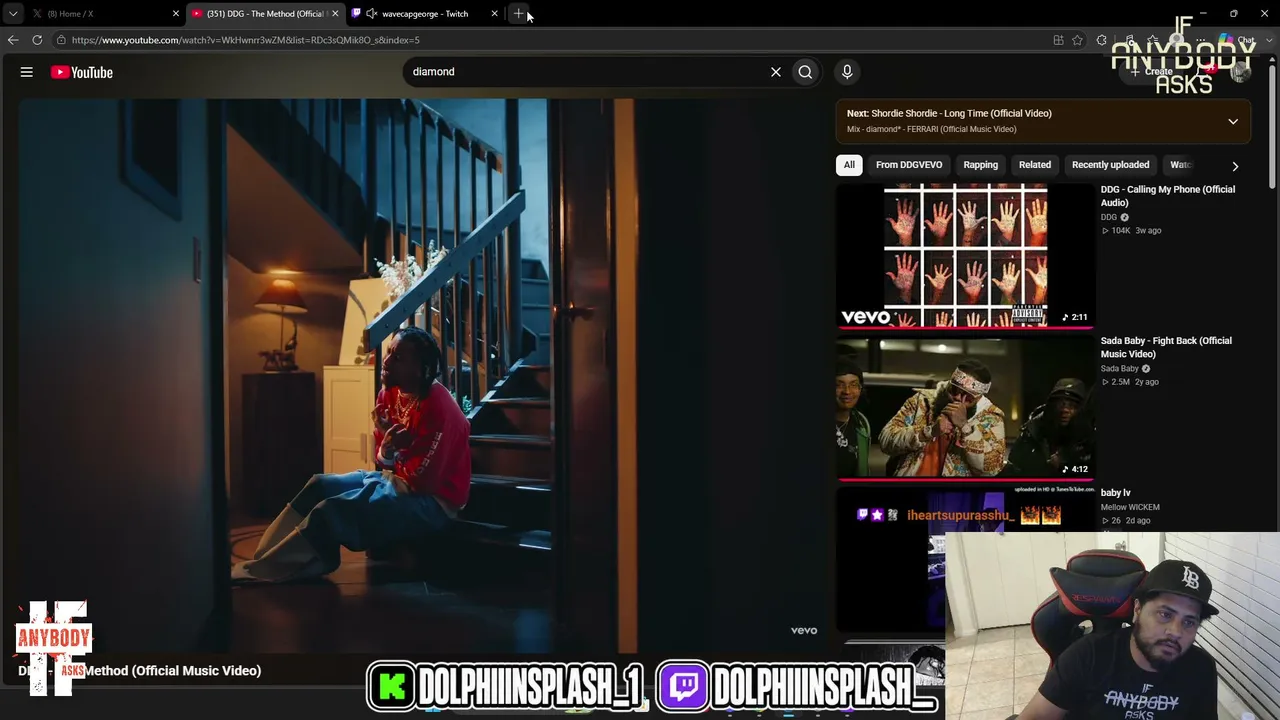The image size is (1280, 720).
Task: Start voice search with the microphone
Action: tap(847, 72)
